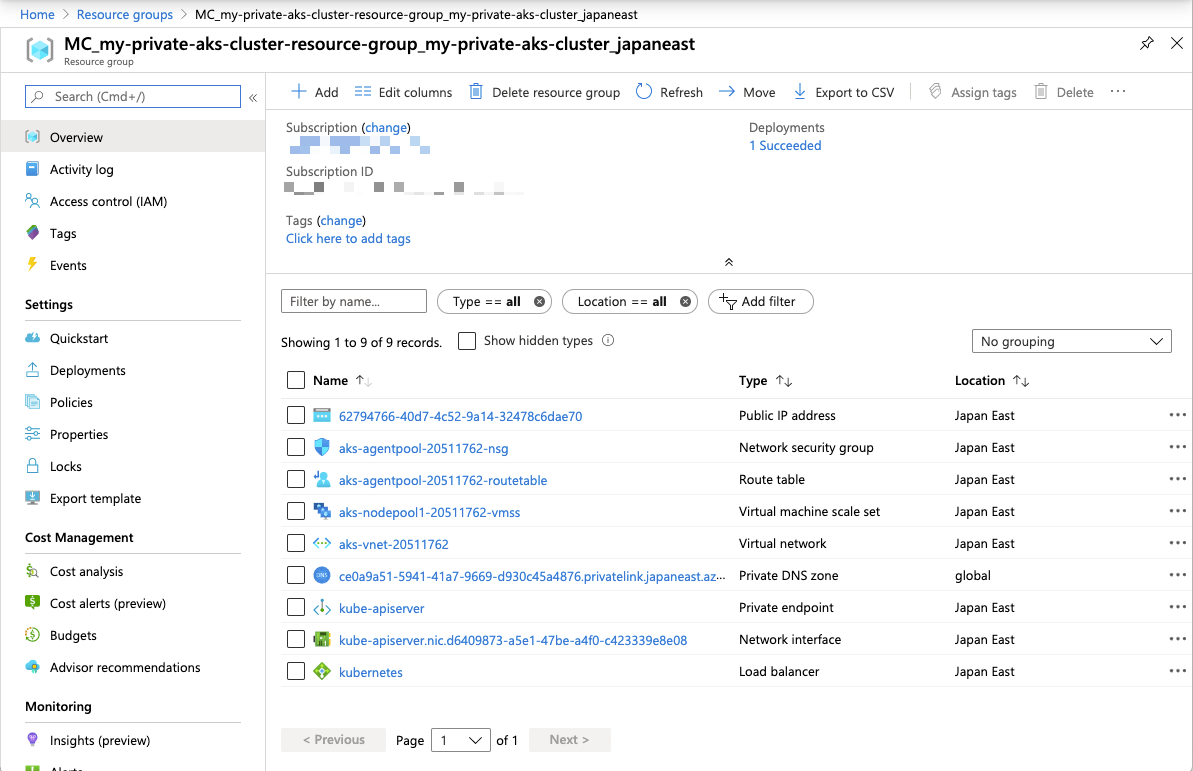Click the 1 Succeeded deployments link
Image resolution: width=1193 pixels, height=771 pixels.
(784, 145)
